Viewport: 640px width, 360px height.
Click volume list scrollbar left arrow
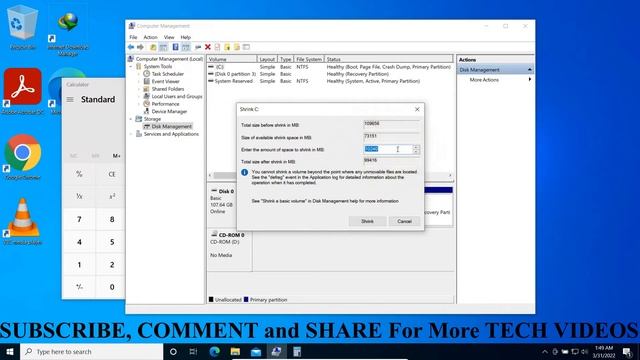210,175
